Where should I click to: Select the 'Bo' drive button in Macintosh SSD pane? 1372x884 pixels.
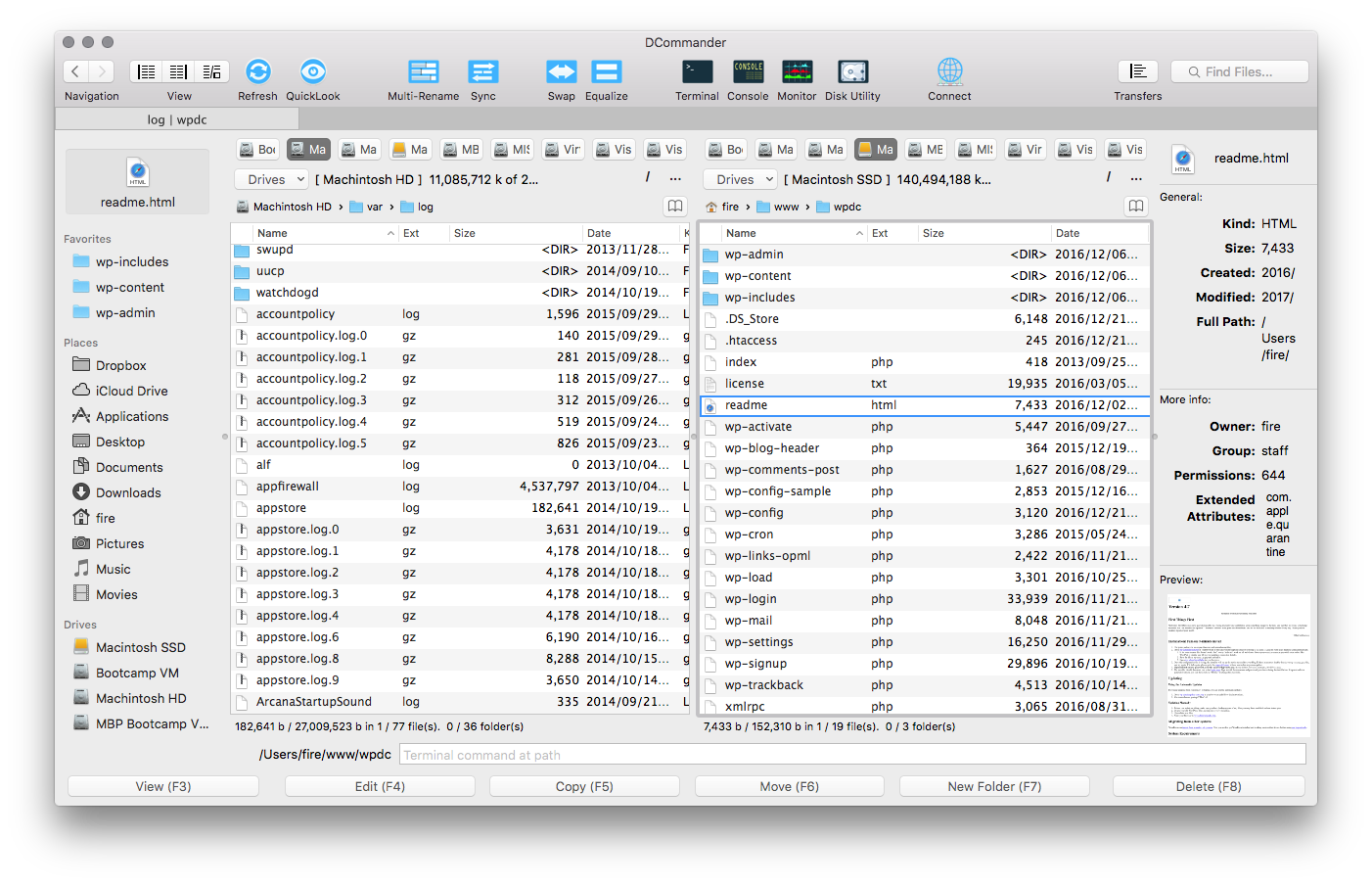(726, 150)
